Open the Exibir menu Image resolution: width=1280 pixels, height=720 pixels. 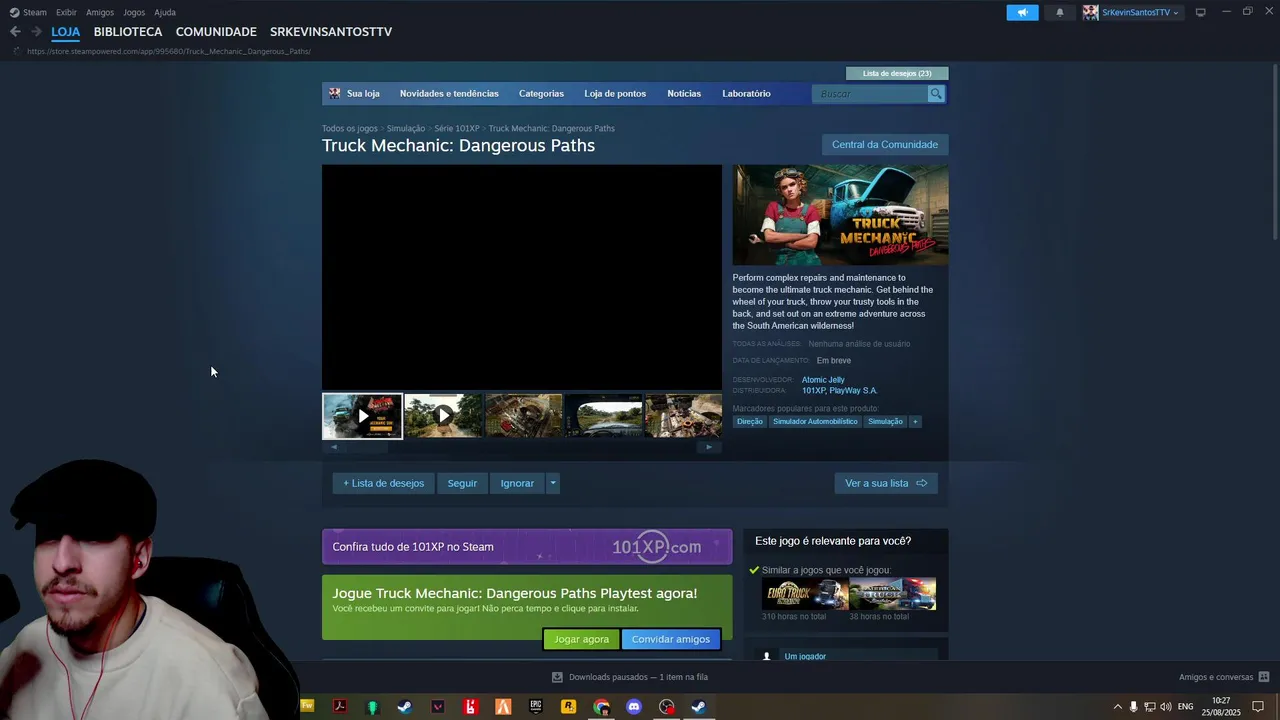[x=66, y=13]
